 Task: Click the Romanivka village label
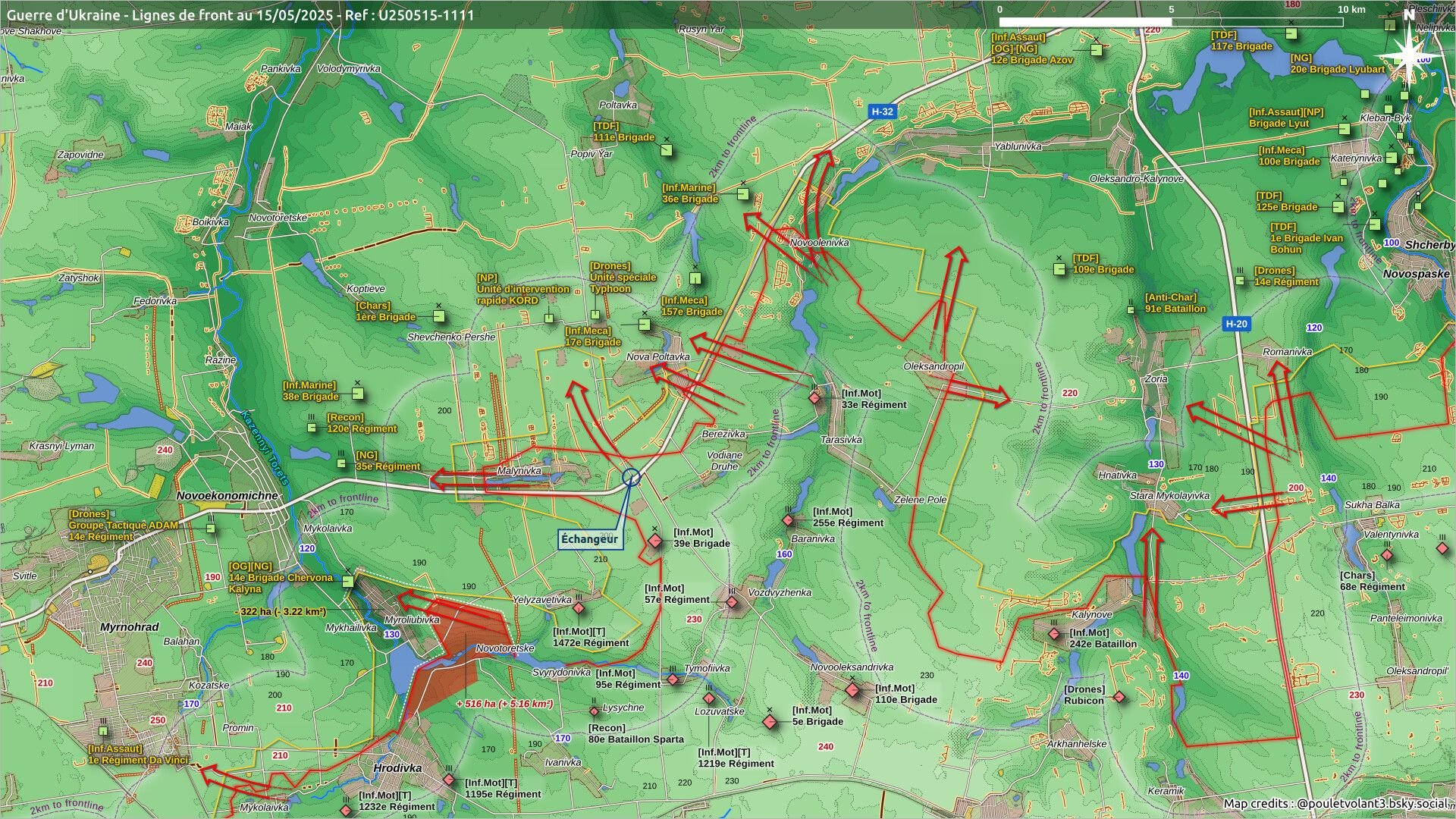coord(1288,352)
